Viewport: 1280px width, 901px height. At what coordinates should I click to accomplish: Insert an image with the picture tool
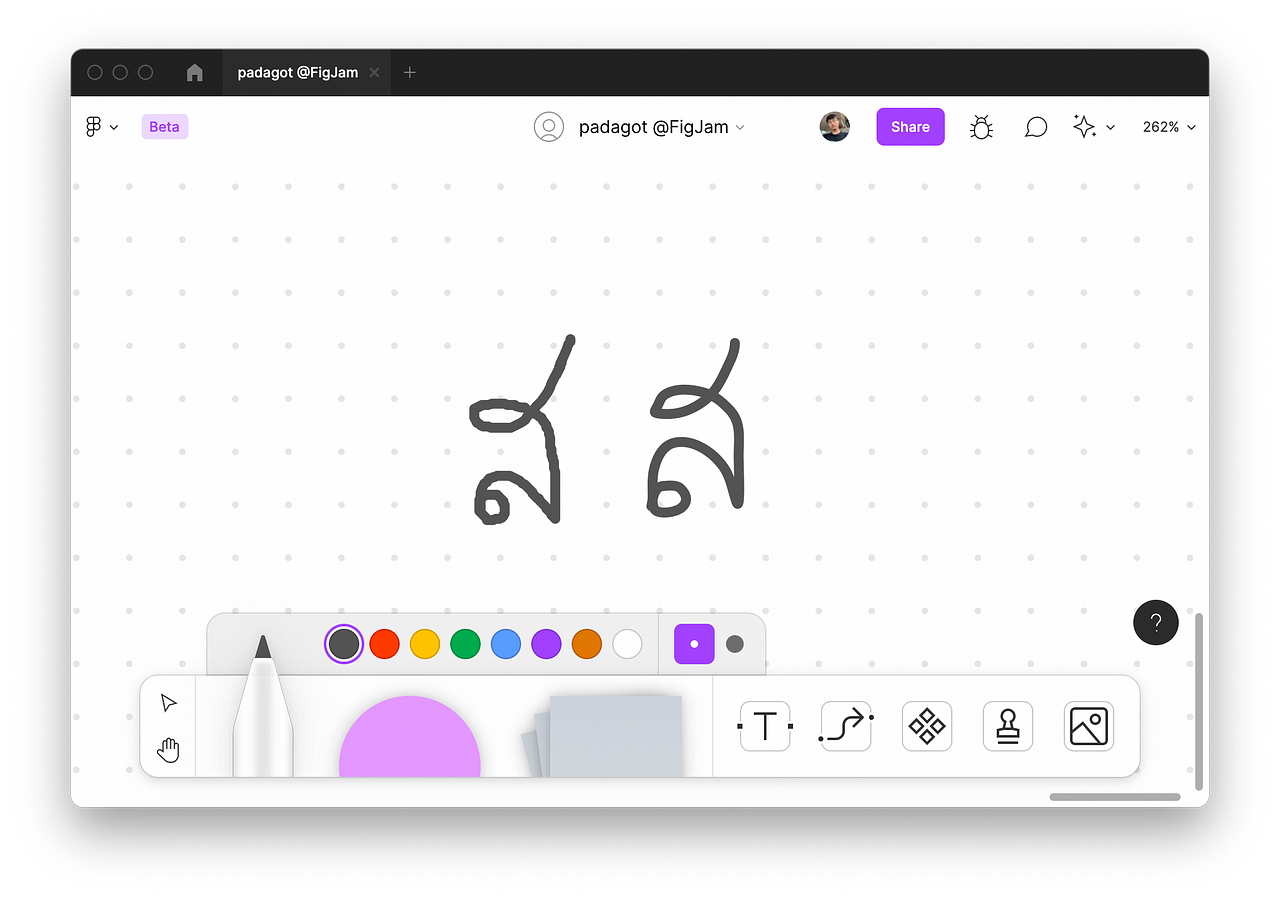pyautogui.click(x=1089, y=726)
